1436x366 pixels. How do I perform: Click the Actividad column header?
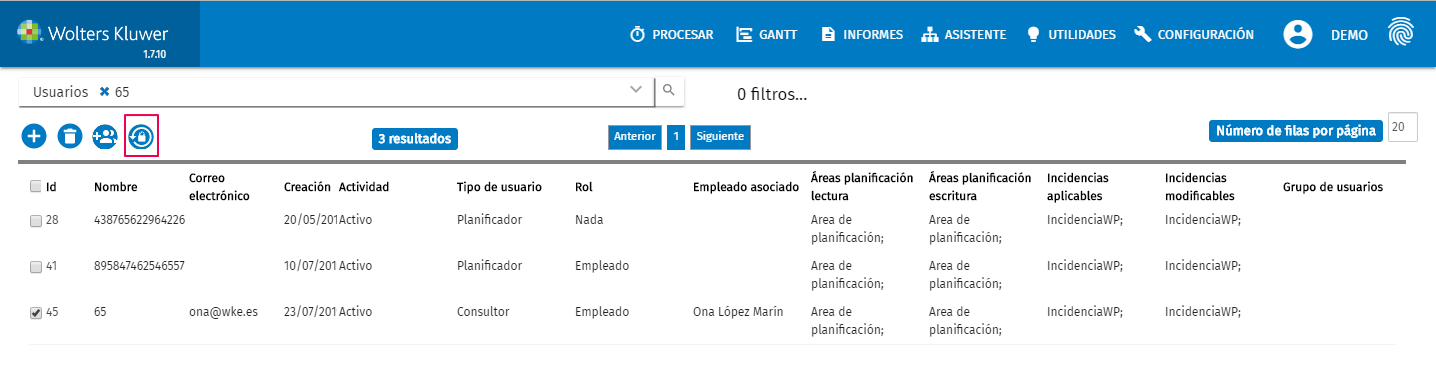click(364, 187)
